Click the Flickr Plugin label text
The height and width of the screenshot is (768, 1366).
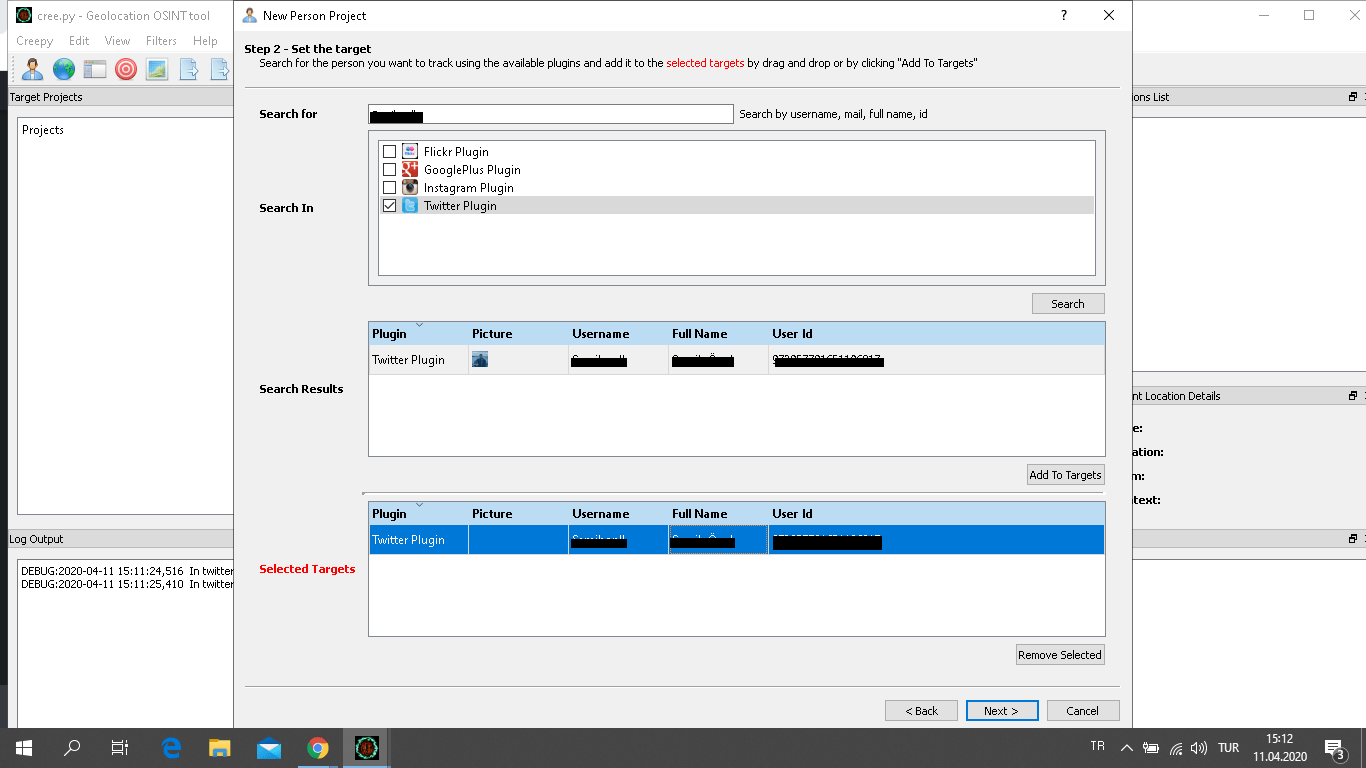coord(456,152)
